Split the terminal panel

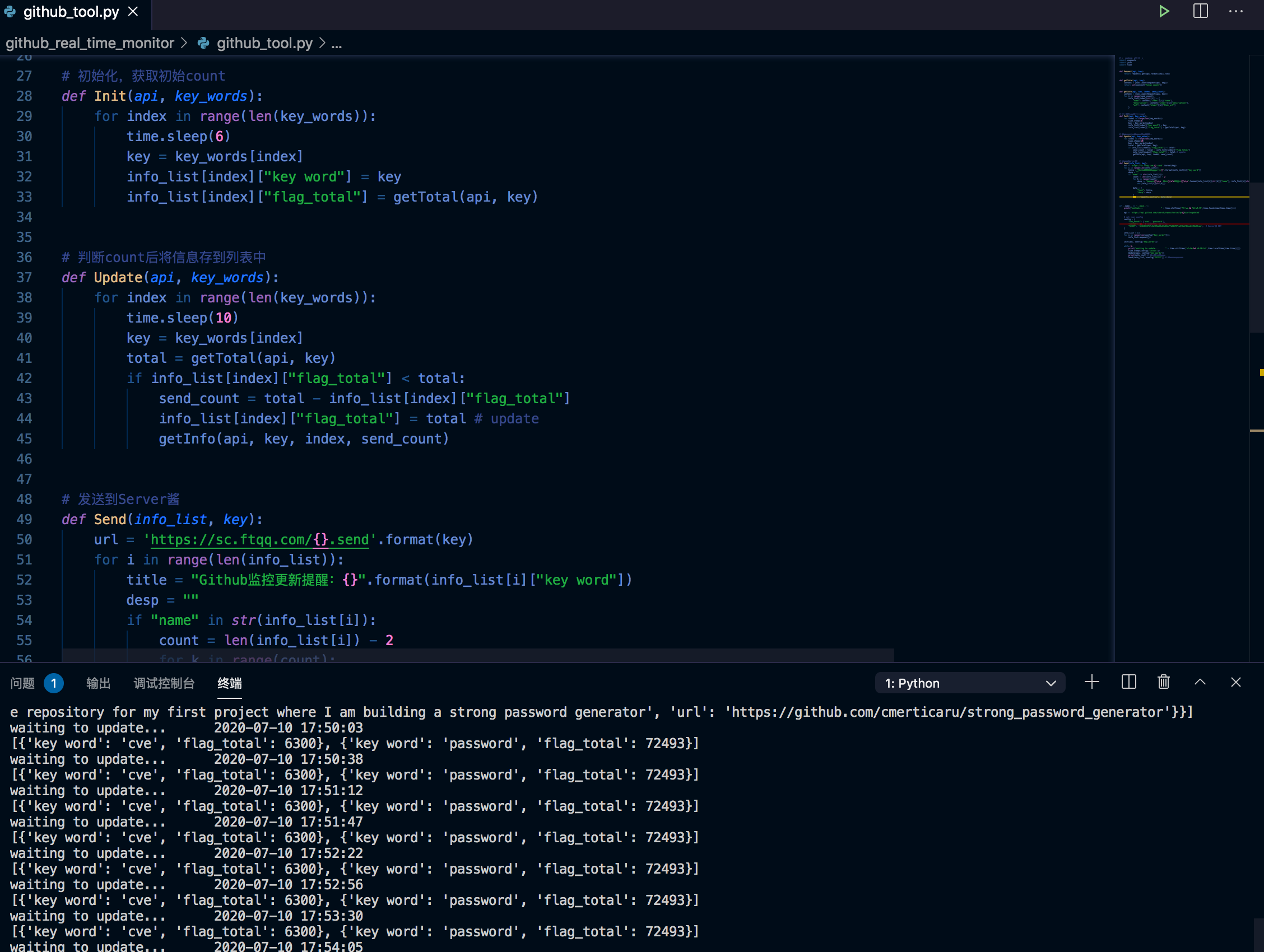click(x=1128, y=683)
